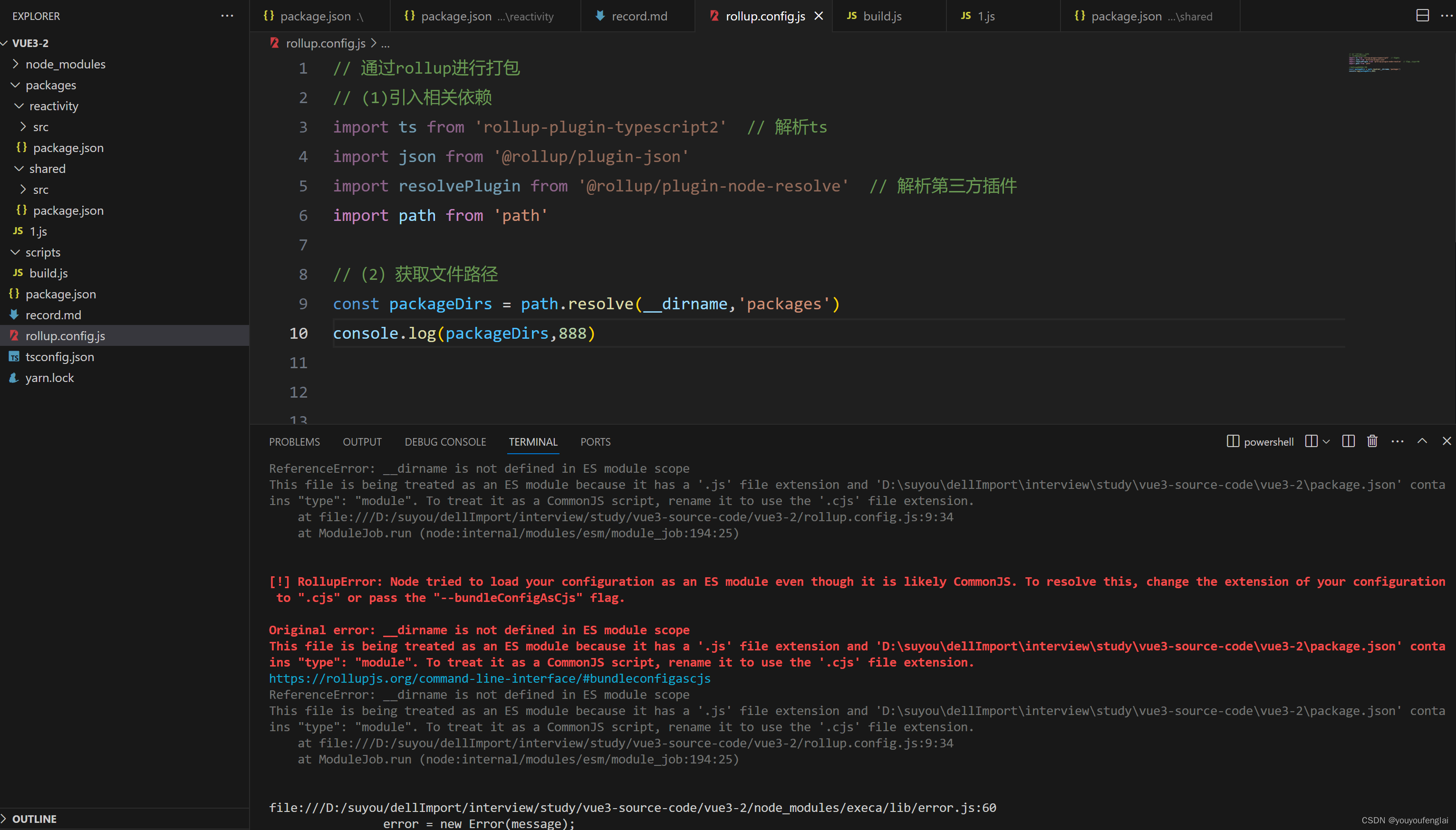Image resolution: width=1456 pixels, height=830 pixels.
Task: Switch to root package.json editor tab
Action: (x=319, y=16)
